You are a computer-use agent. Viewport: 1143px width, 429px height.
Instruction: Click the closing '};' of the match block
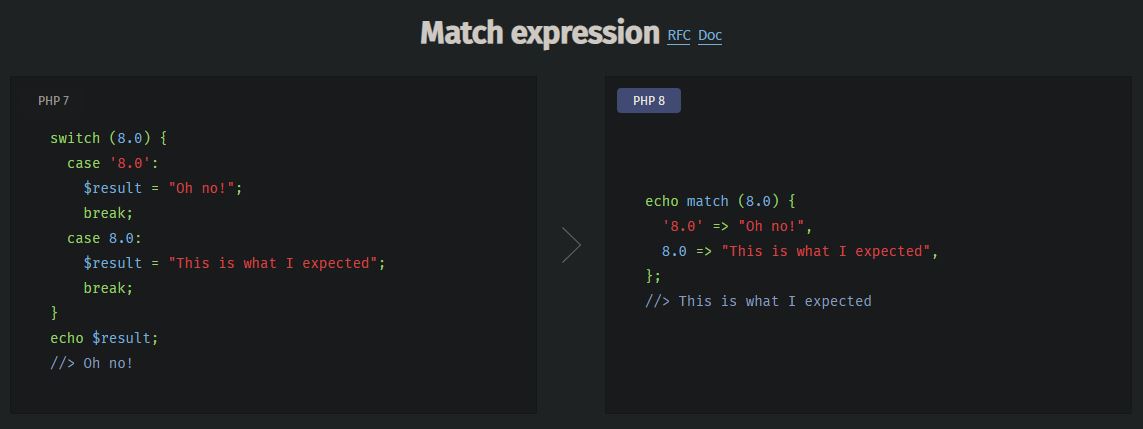point(653,276)
